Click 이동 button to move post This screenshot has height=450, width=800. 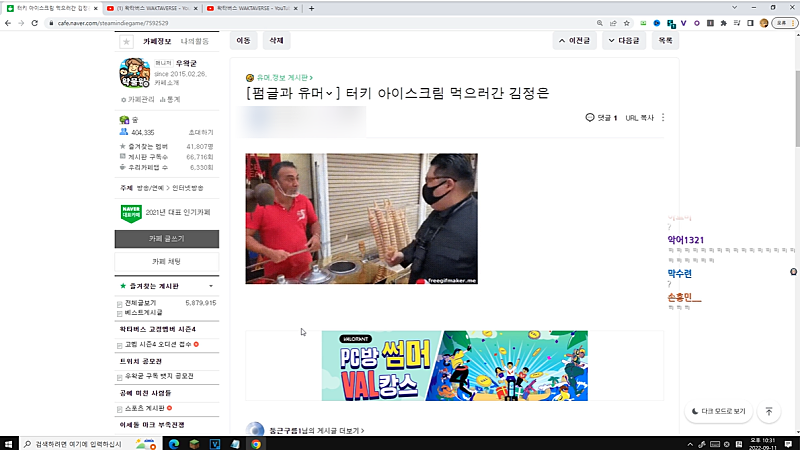[243, 40]
